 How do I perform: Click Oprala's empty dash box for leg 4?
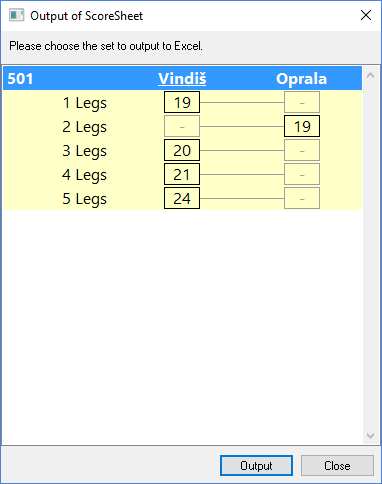[302, 174]
